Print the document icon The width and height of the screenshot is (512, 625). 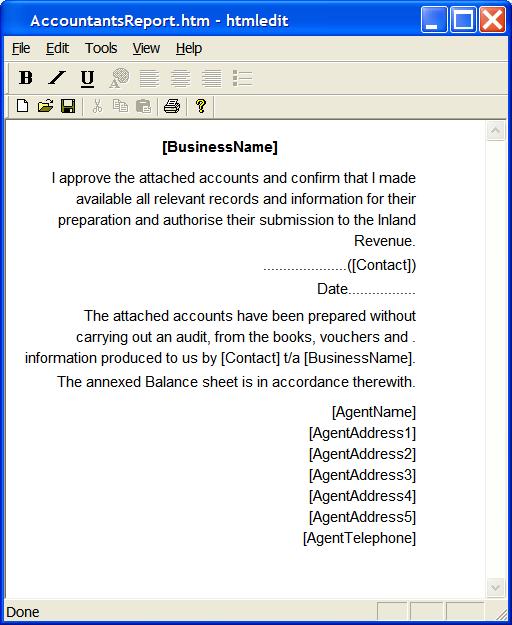click(172, 106)
